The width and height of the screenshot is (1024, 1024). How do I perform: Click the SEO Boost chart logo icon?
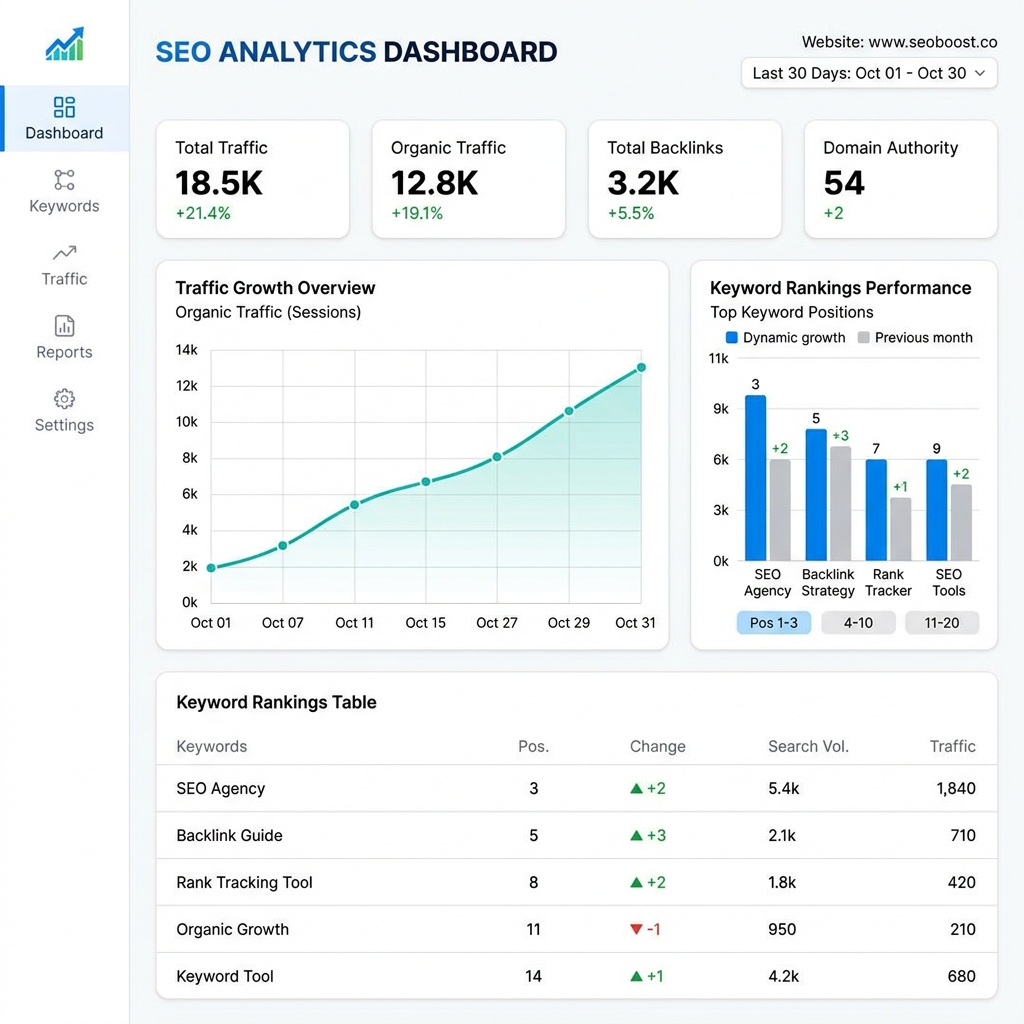tap(65, 44)
